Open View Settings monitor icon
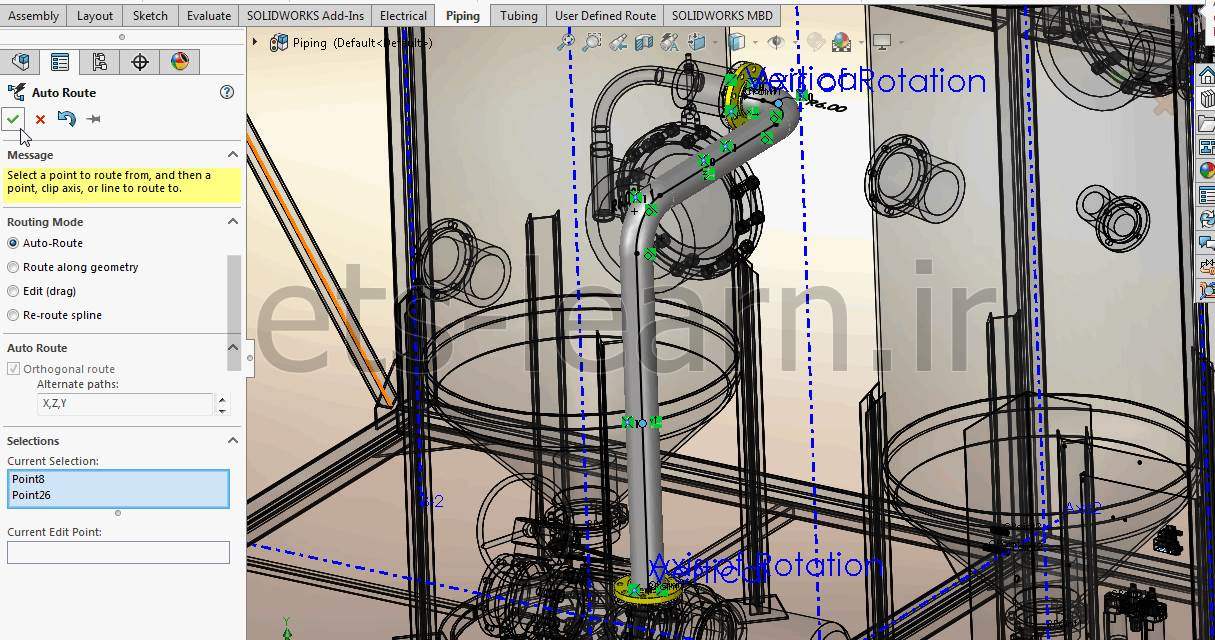The width and height of the screenshot is (1215, 640). (x=882, y=42)
